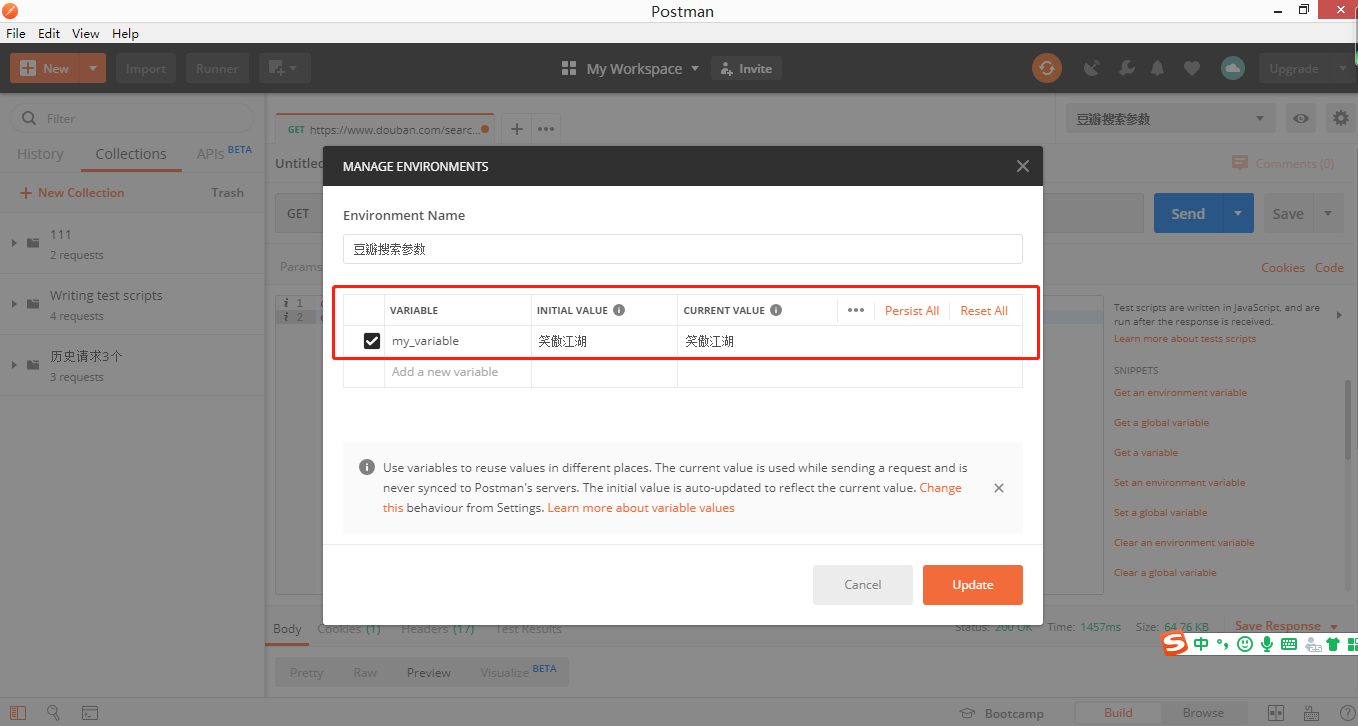Click the my_variable initial value cell

[604, 341]
